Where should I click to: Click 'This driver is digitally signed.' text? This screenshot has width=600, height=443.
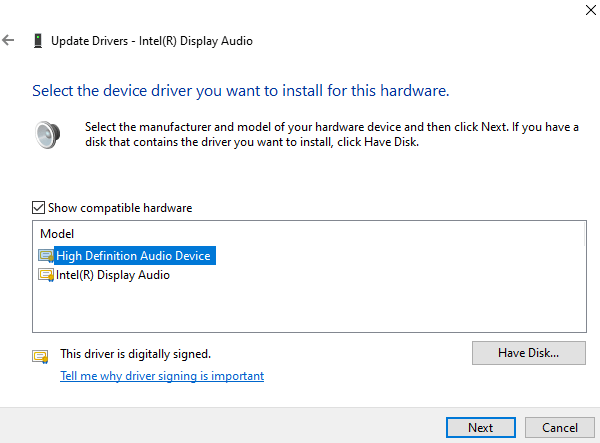(x=135, y=354)
